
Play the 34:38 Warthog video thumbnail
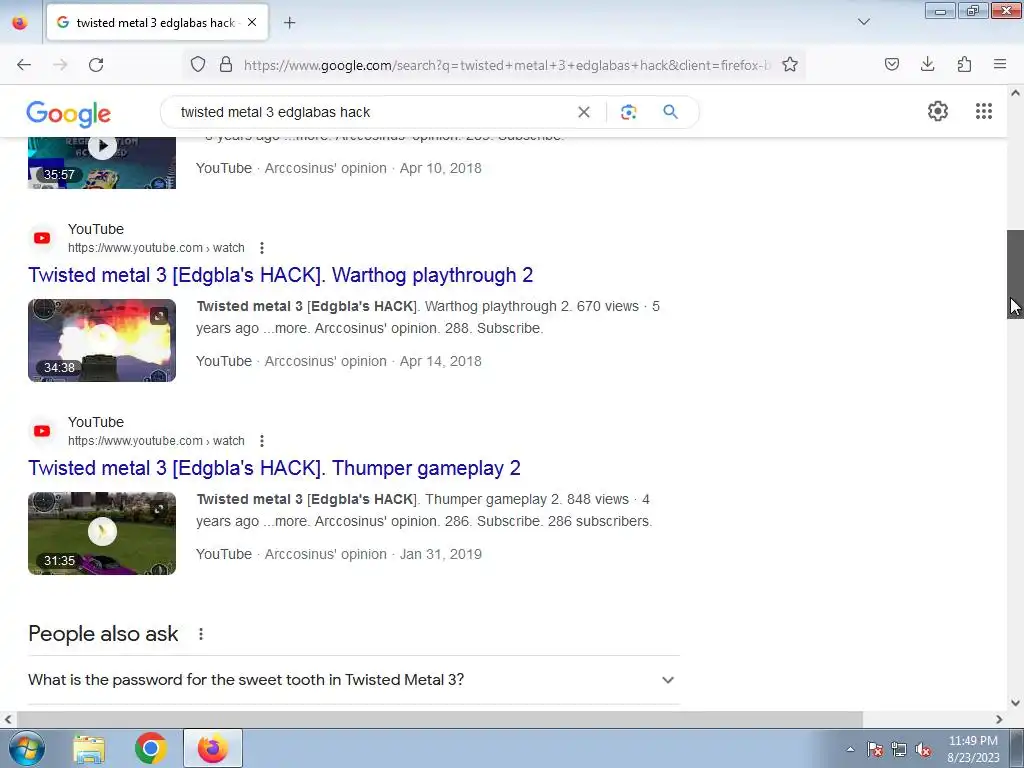point(102,340)
